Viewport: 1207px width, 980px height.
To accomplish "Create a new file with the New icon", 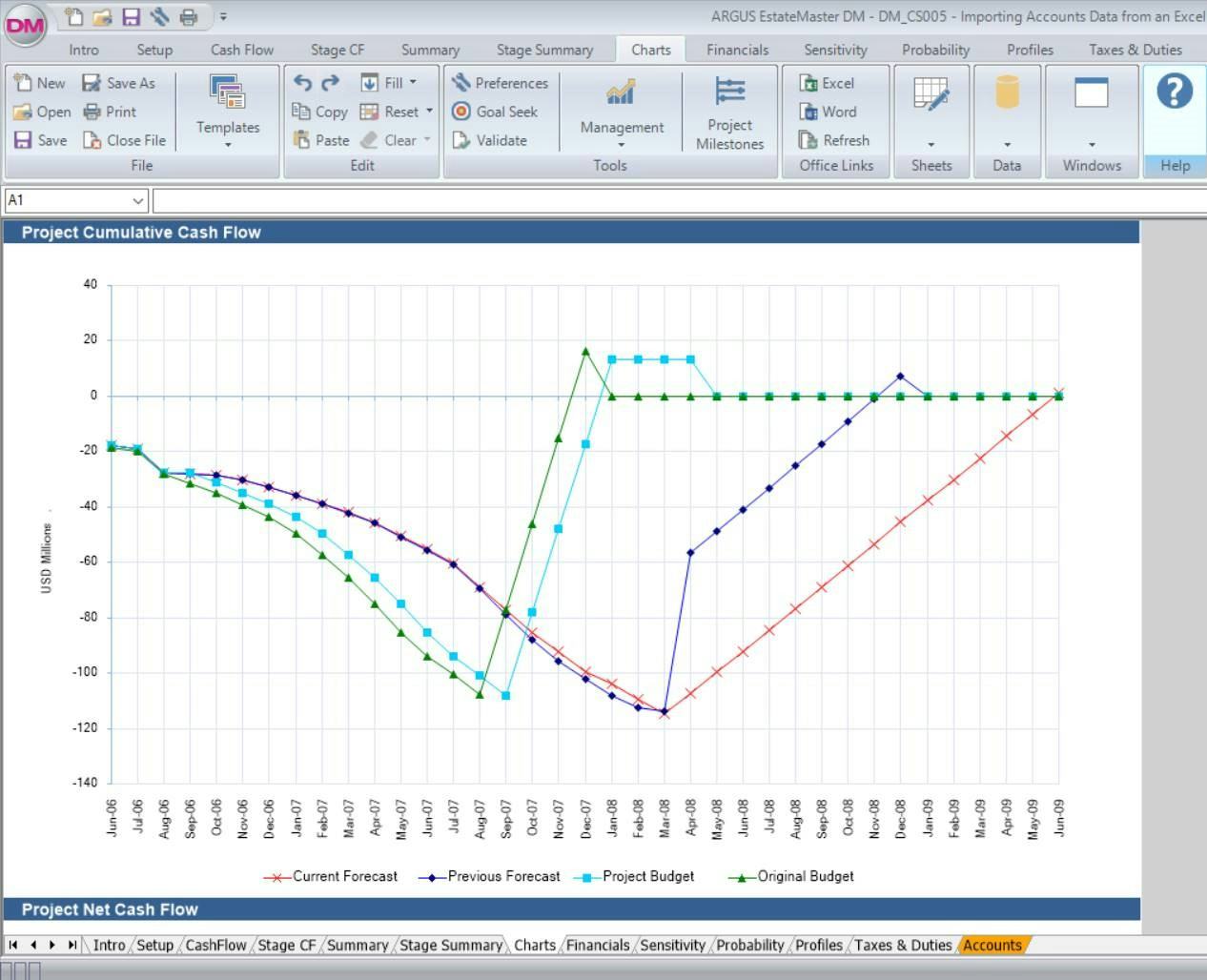I will (x=40, y=83).
